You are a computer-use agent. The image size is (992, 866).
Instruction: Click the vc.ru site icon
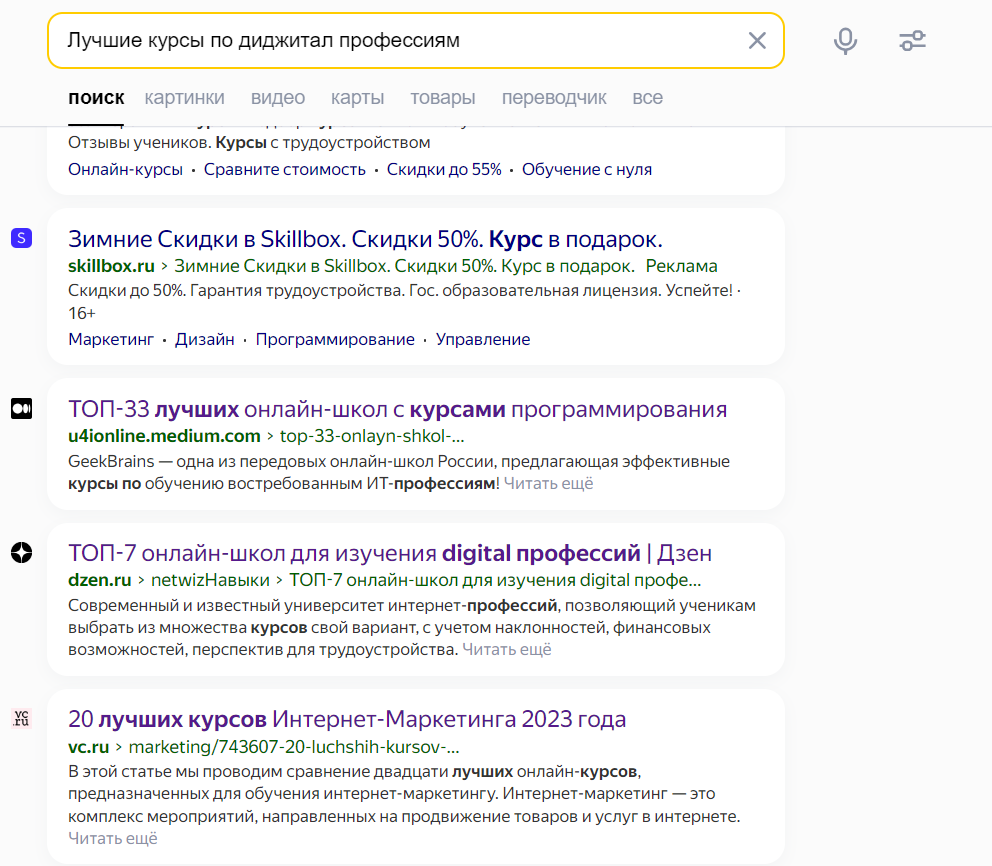(x=20, y=718)
